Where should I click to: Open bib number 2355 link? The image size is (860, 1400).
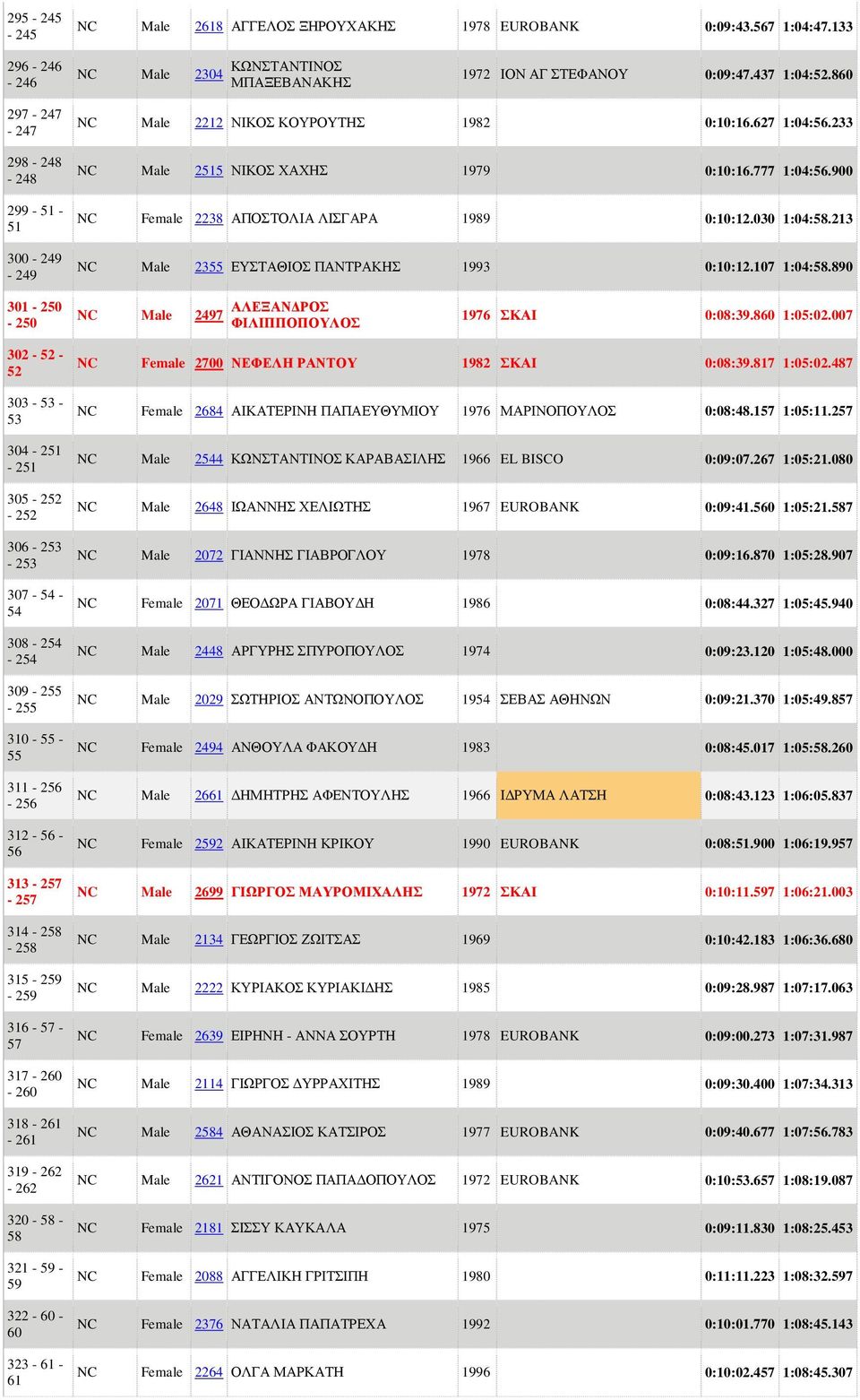click(209, 267)
